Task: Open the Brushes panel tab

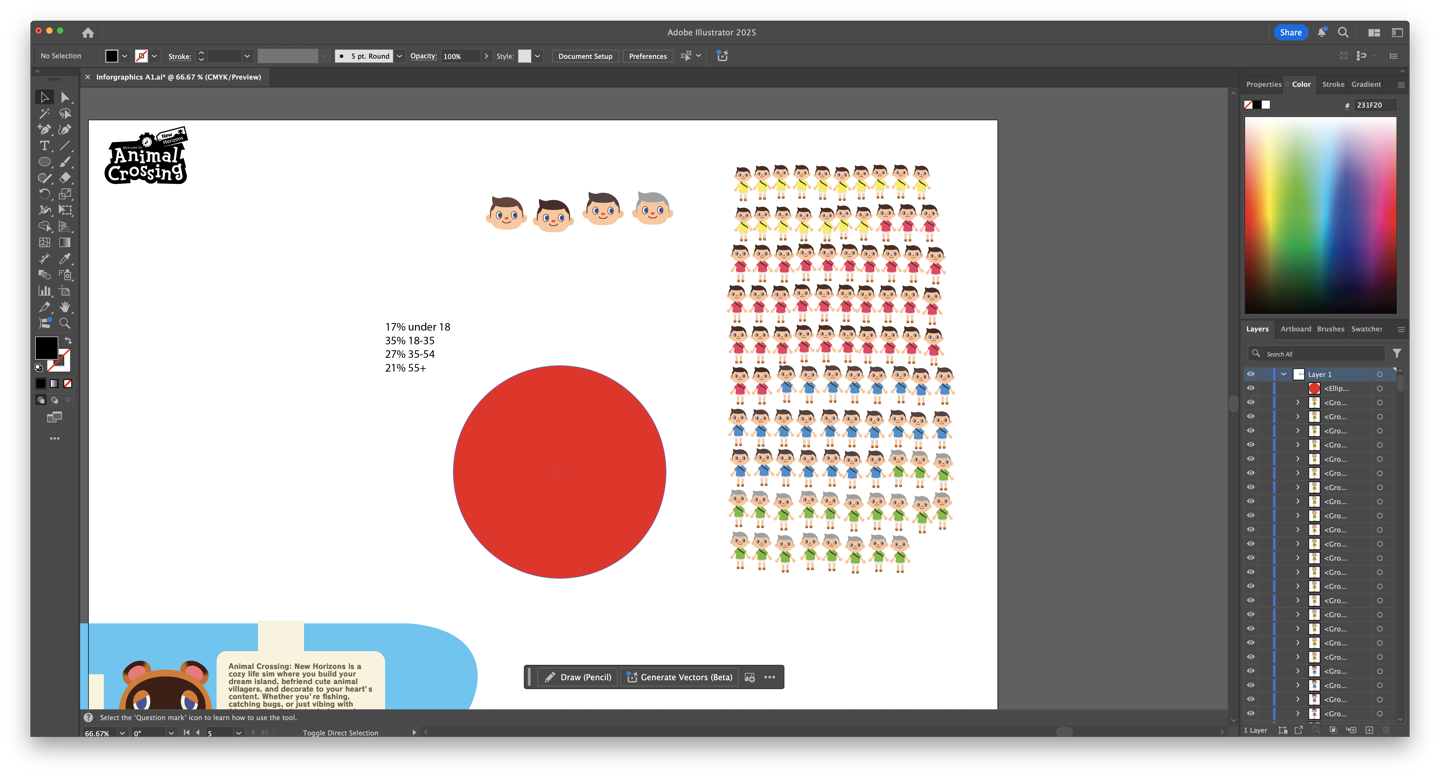Action: [x=1331, y=329]
